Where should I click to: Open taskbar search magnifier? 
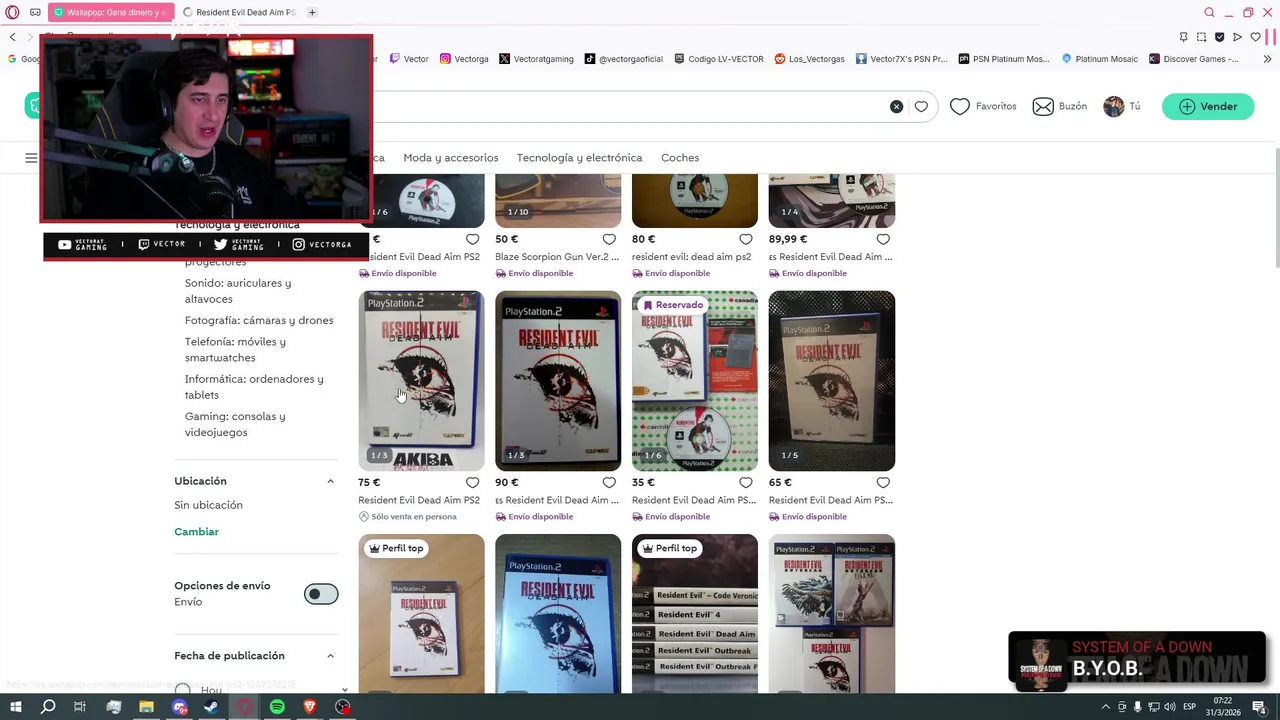[48, 707]
